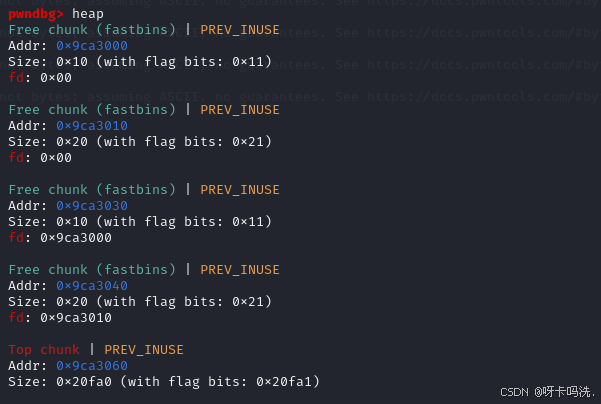Click fd value 0x9ca3010
This screenshot has height=404, width=601.
pos(76,318)
